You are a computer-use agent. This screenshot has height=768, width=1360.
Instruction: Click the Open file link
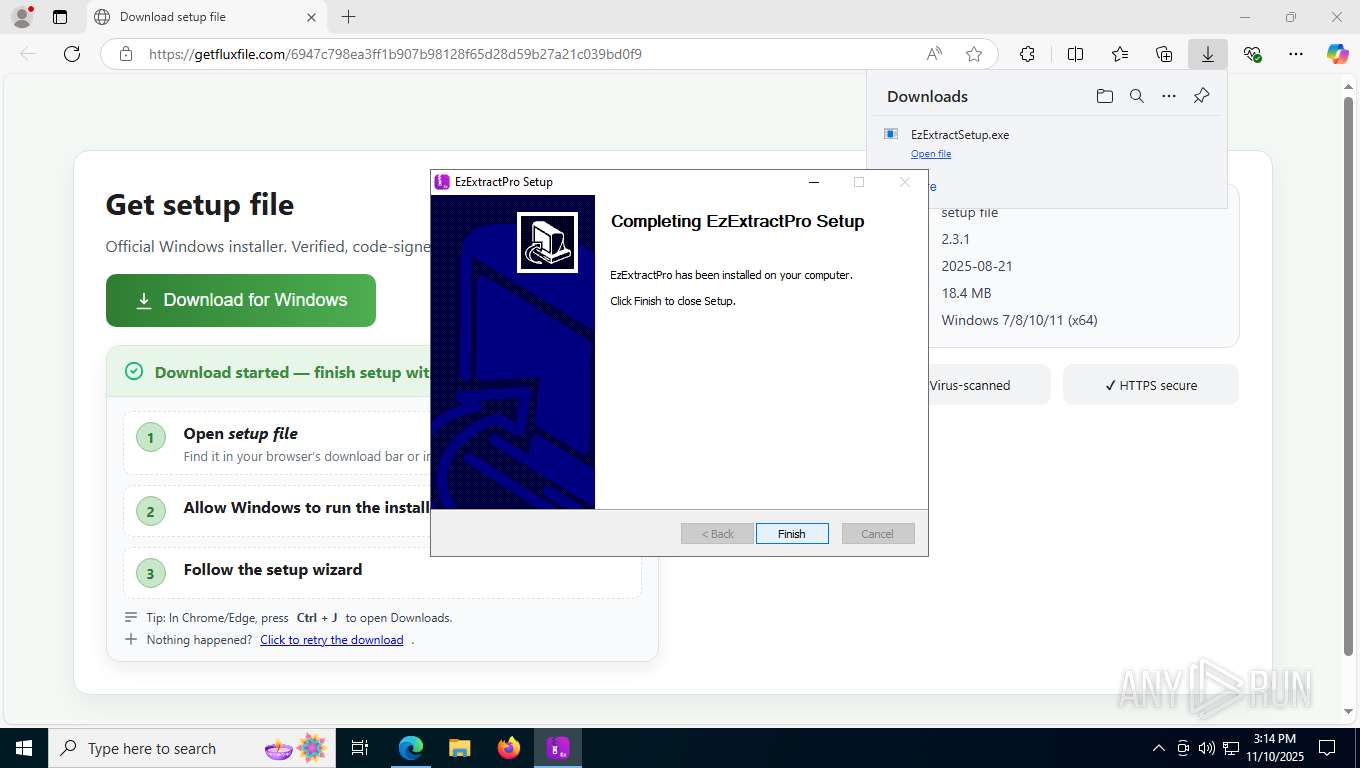click(x=931, y=154)
